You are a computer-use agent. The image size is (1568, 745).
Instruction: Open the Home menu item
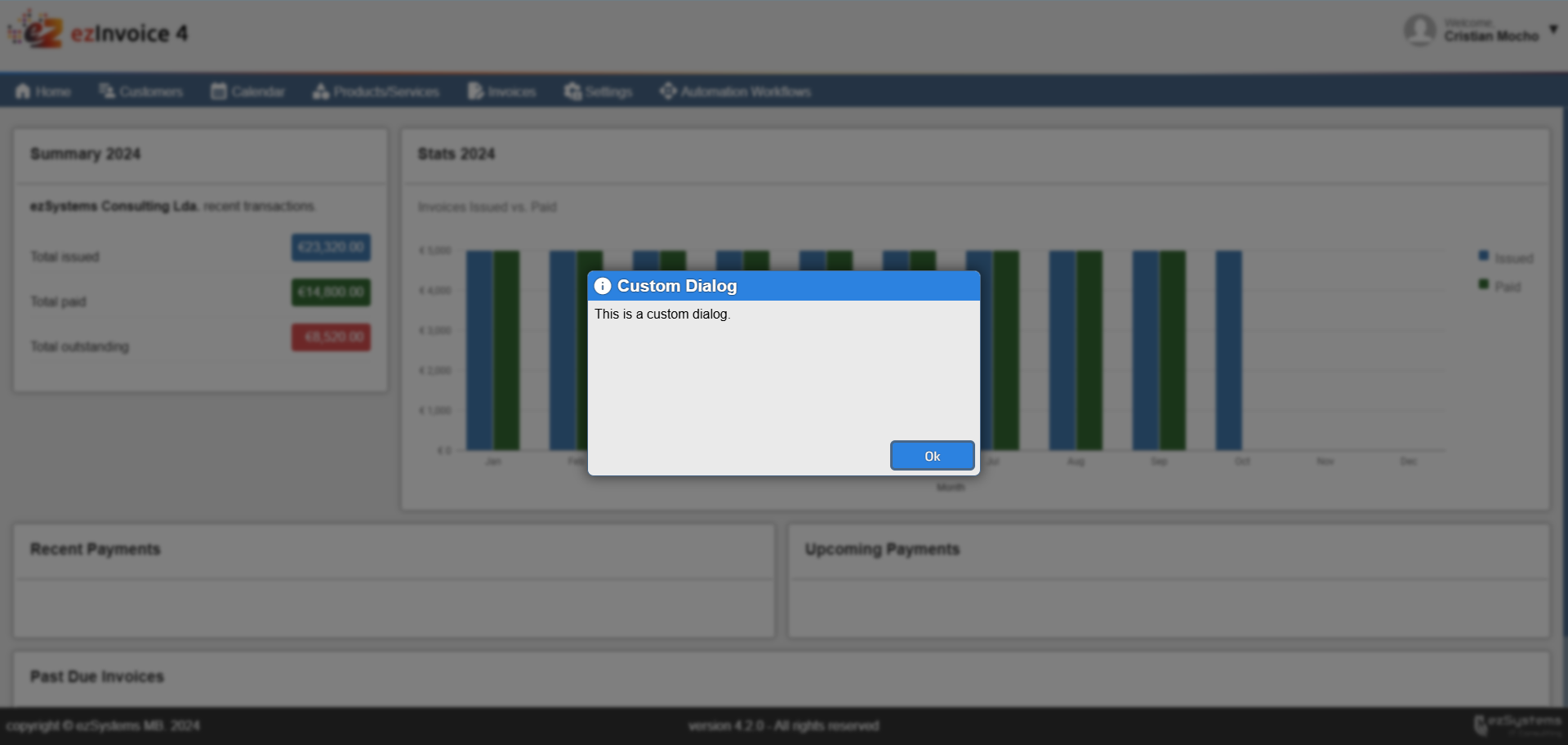tap(43, 91)
